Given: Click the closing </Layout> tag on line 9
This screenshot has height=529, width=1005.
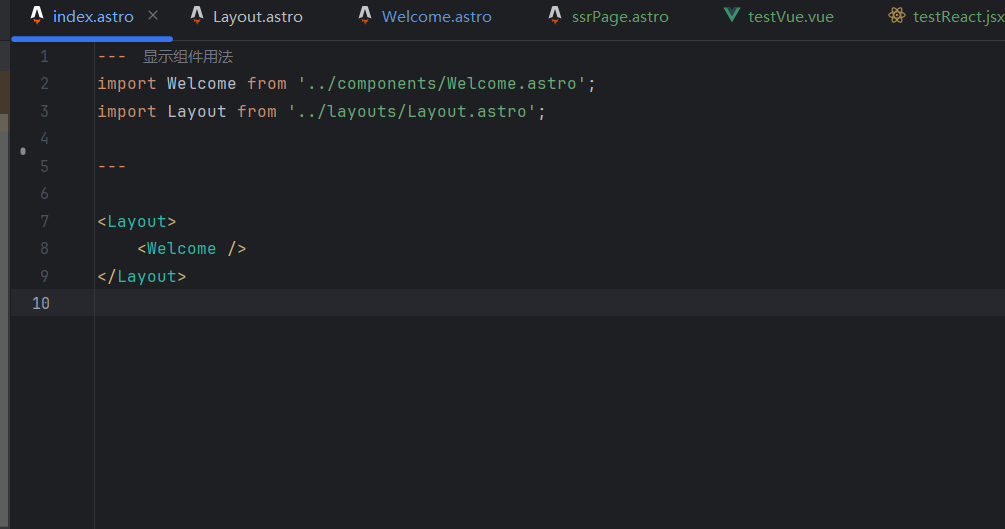Looking at the screenshot, I should point(142,276).
